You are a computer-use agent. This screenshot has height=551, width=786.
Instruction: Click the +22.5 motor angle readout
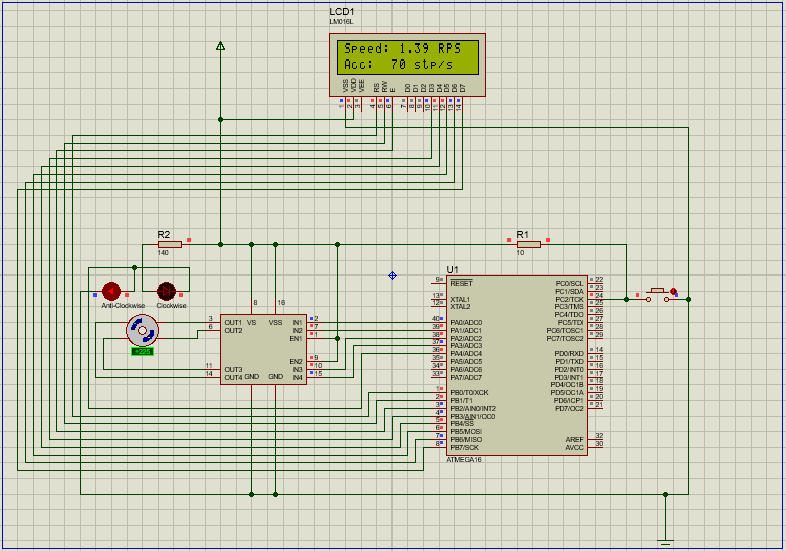point(142,351)
